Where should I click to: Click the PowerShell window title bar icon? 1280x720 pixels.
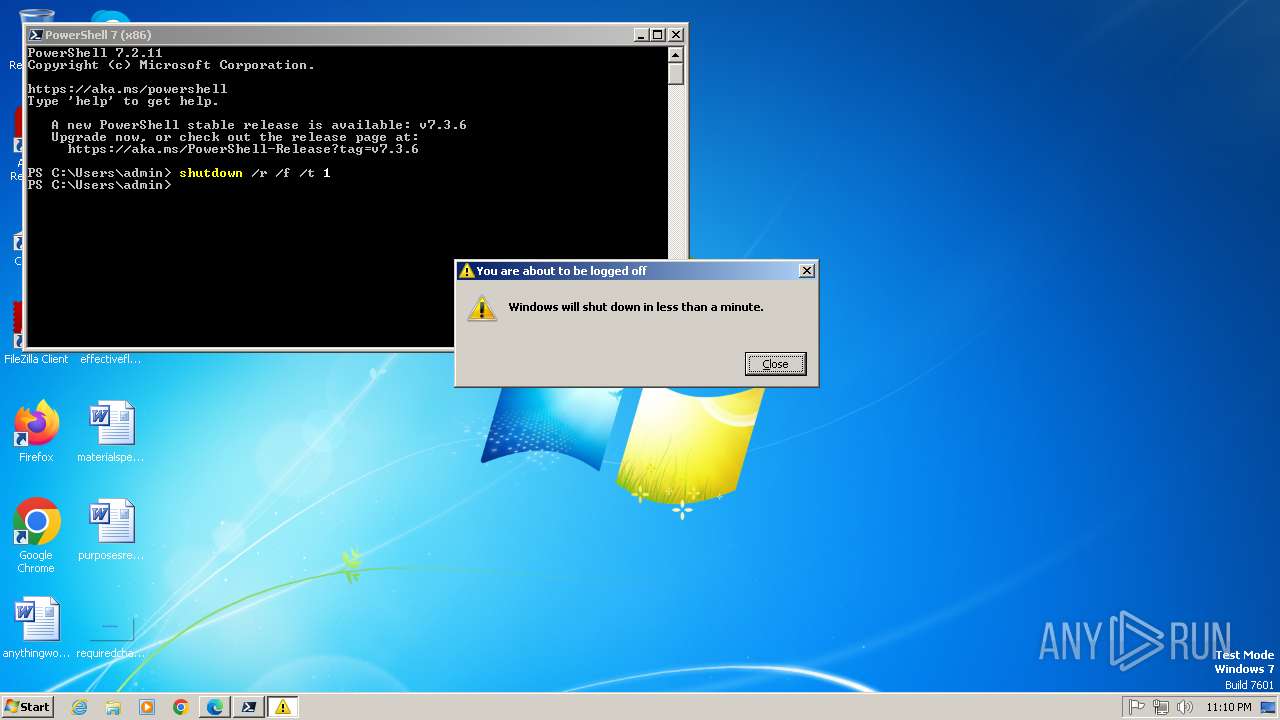pos(36,35)
